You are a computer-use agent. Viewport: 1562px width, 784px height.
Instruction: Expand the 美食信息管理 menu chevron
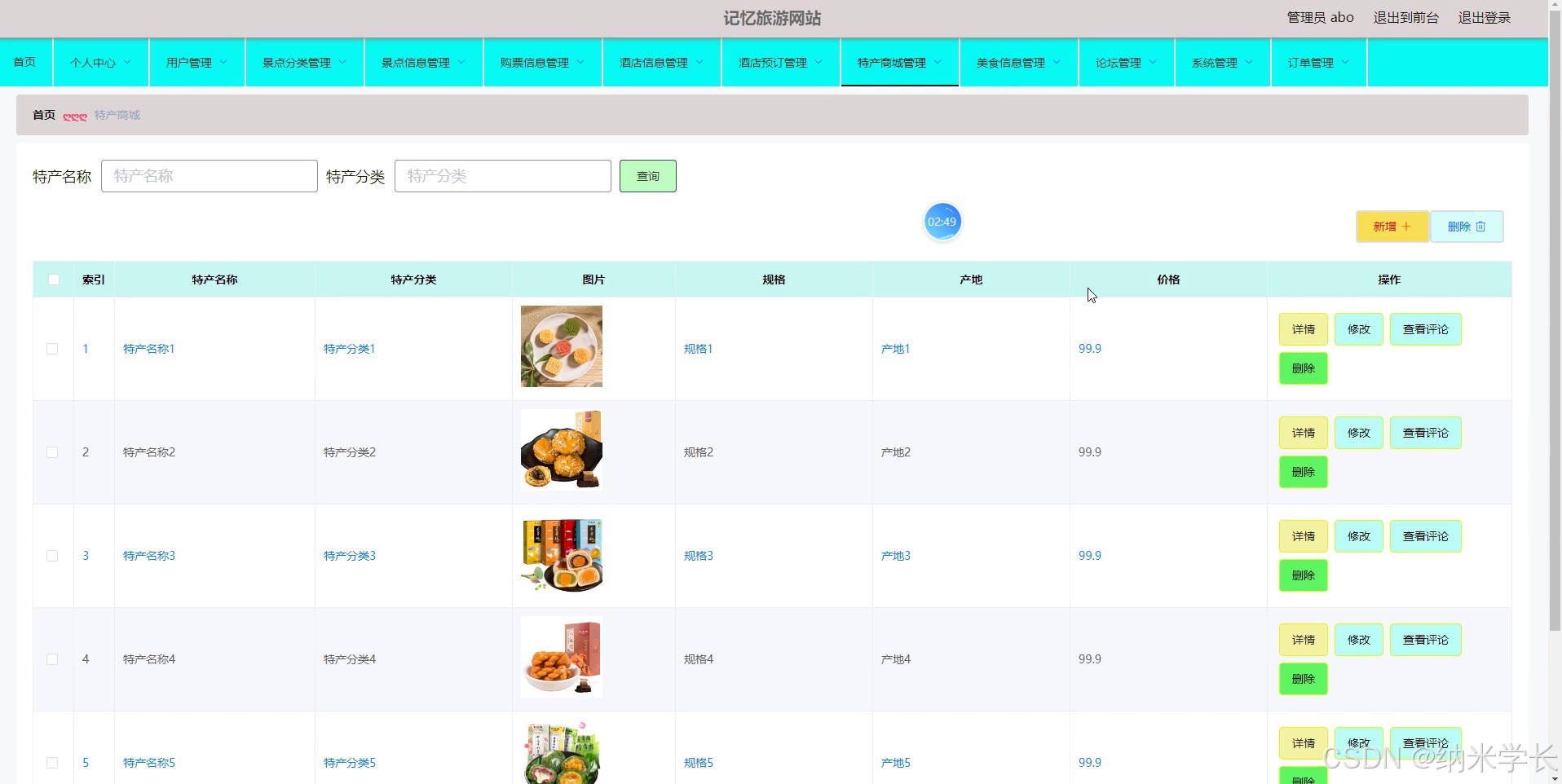[1057, 62]
